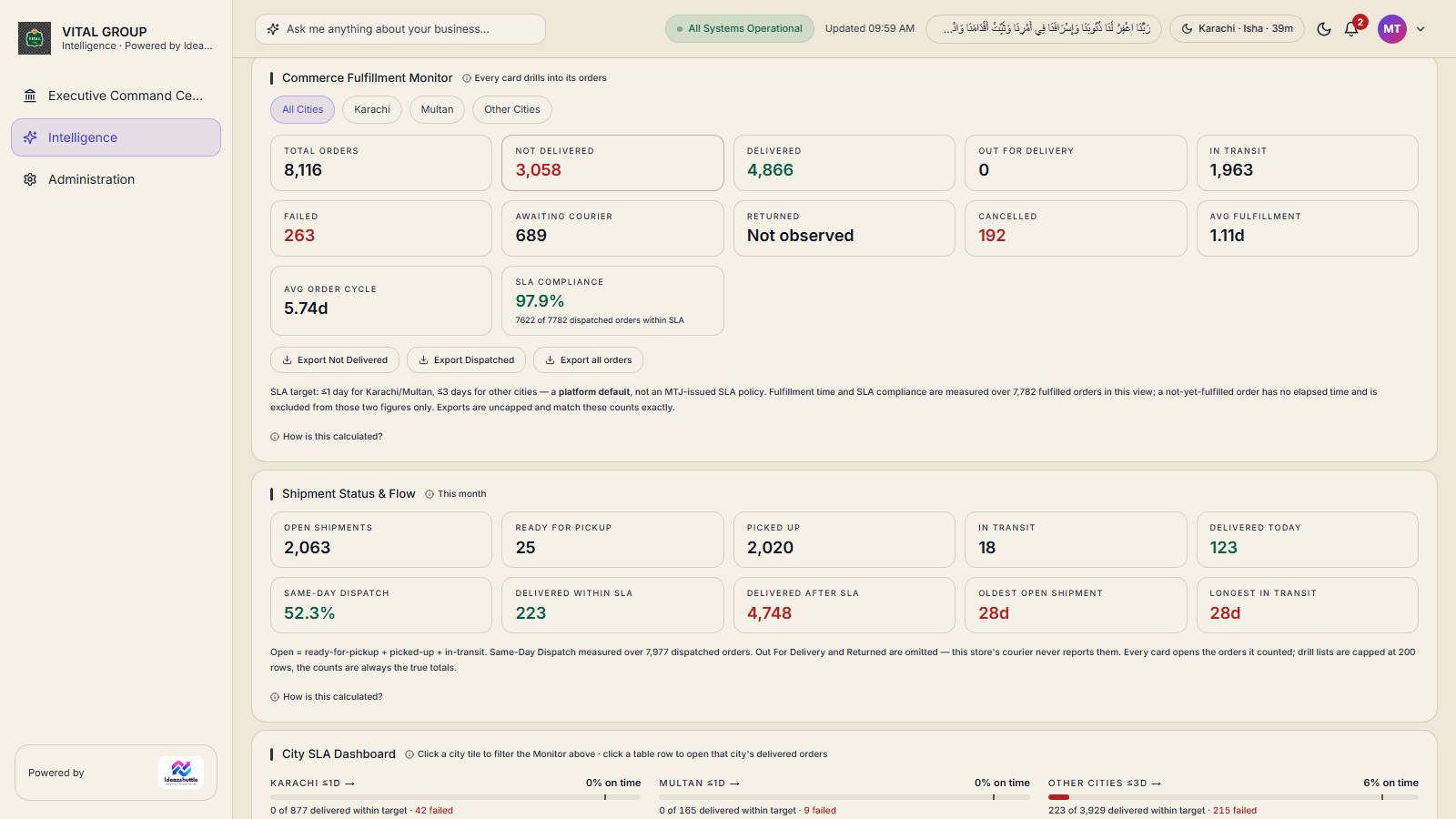Click Karachi on-time progress bar
This screenshot has width=1456, height=819.
pos(455,797)
